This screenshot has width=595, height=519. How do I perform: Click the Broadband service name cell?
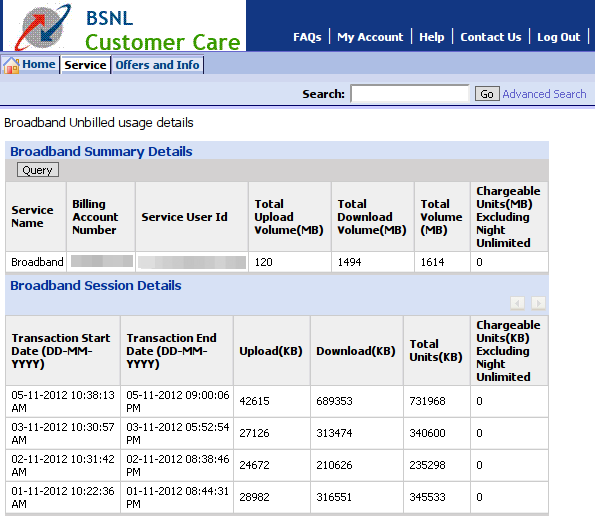[37, 262]
